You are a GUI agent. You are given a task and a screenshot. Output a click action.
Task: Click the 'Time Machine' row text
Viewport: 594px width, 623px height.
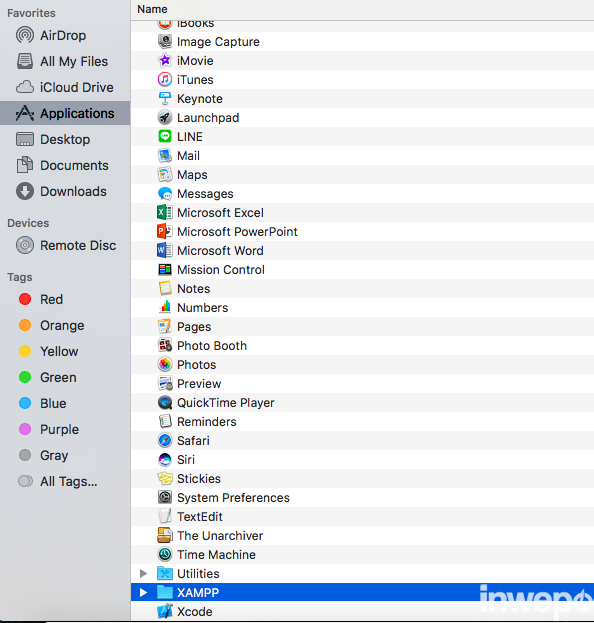point(216,554)
